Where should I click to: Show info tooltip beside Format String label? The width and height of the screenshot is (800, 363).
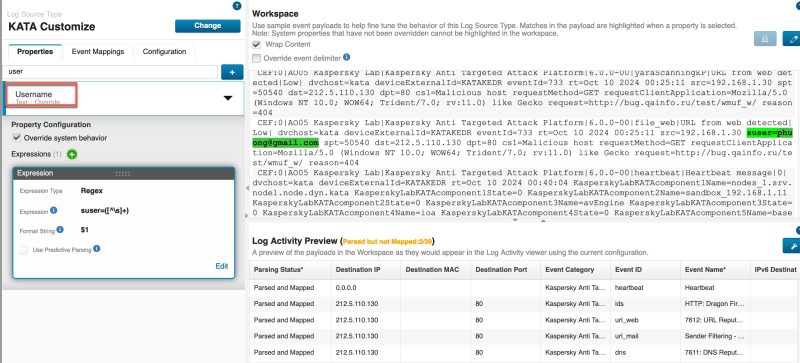click(x=60, y=230)
